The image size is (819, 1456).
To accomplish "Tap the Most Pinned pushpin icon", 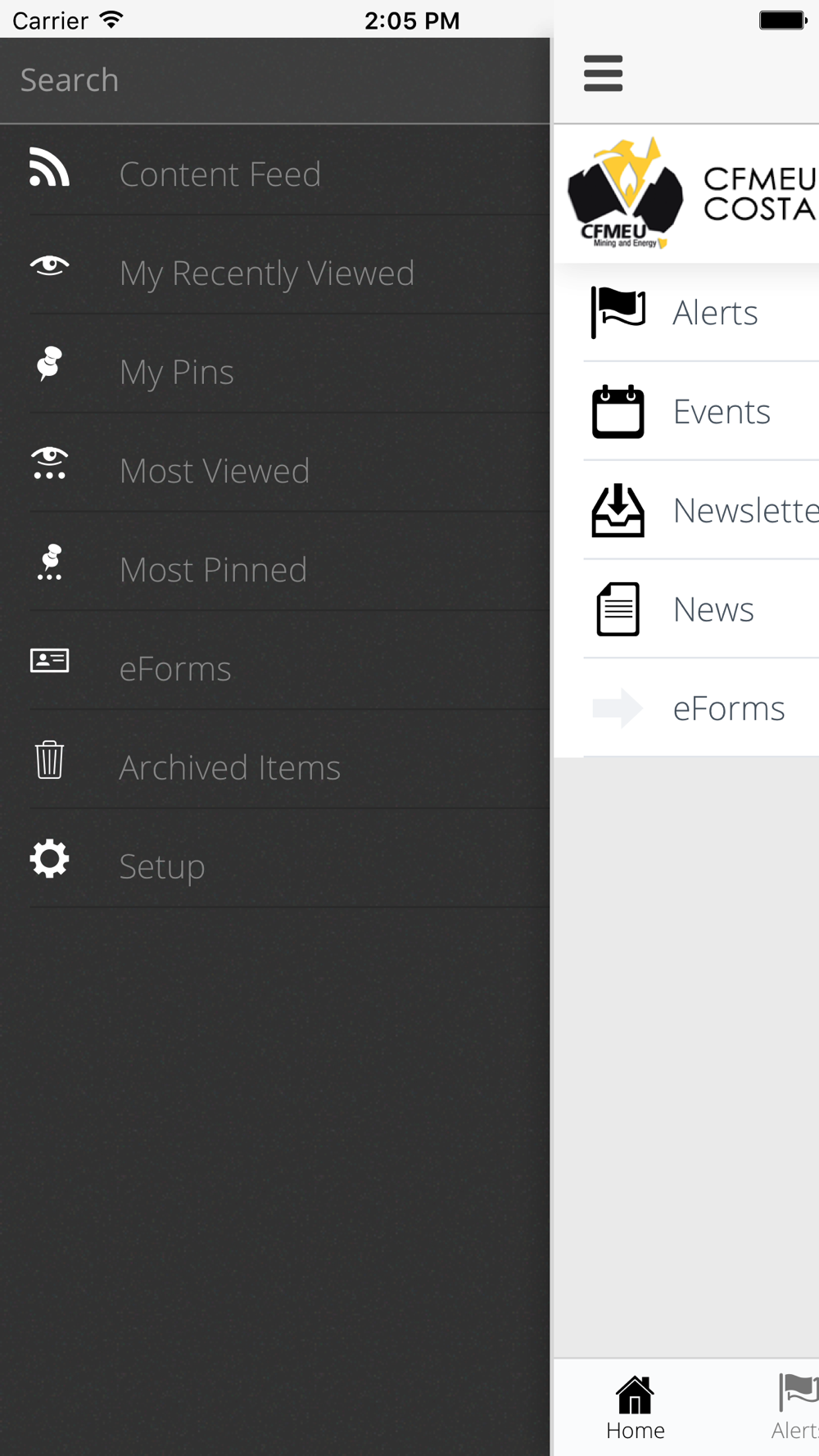I will pyautogui.click(x=50, y=562).
